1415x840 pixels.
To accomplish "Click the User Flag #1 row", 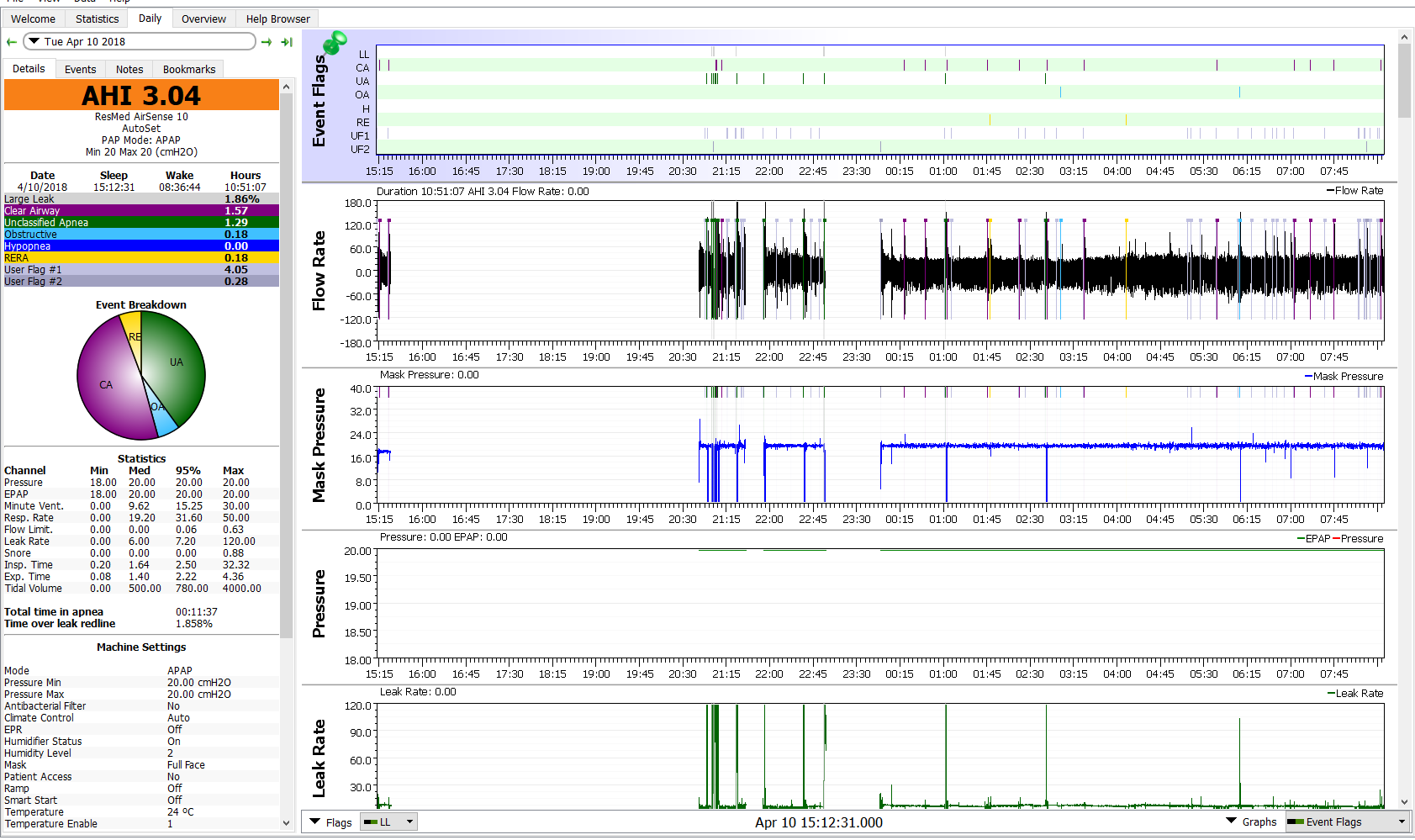I will (141, 270).
